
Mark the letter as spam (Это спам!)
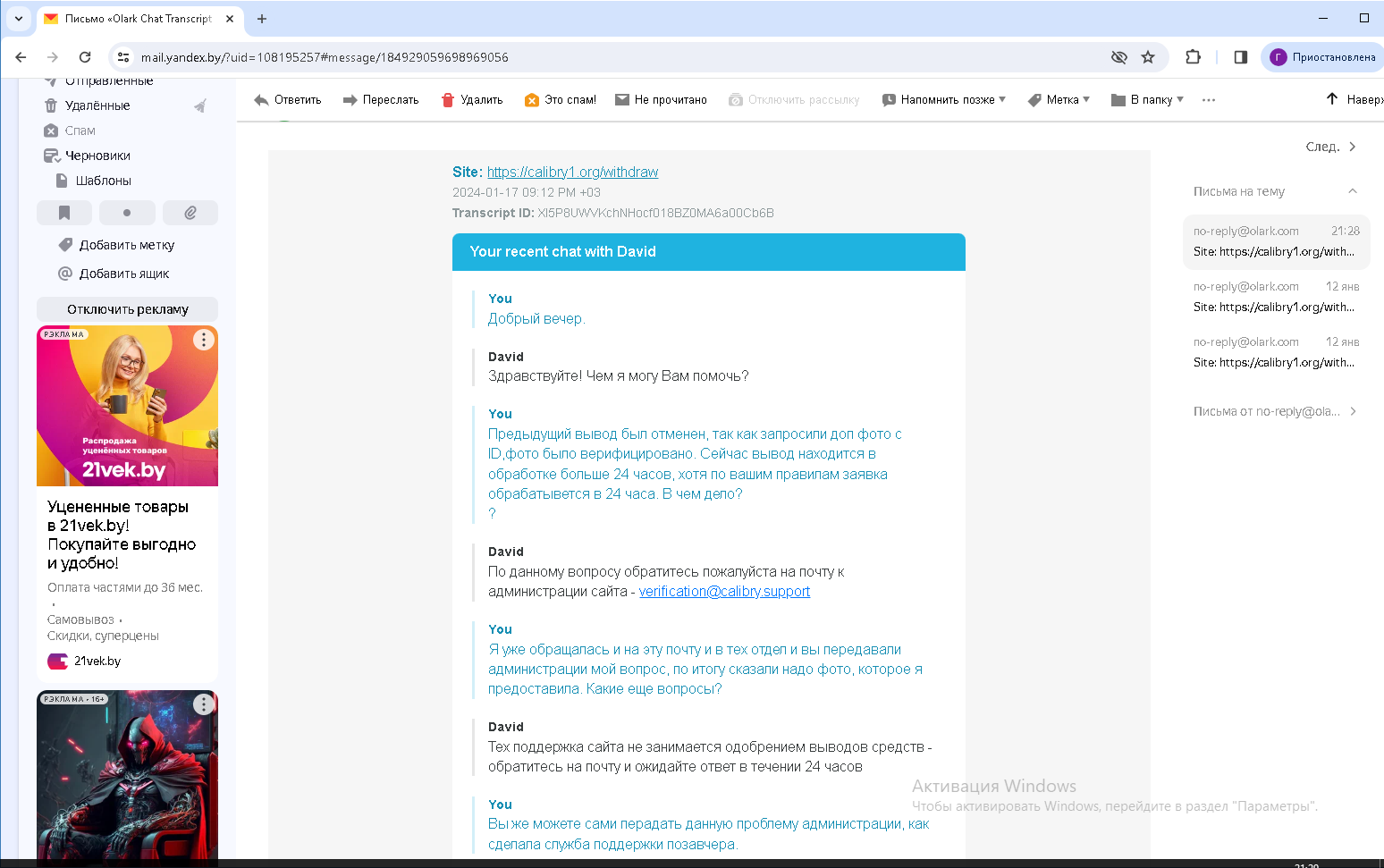click(x=560, y=100)
